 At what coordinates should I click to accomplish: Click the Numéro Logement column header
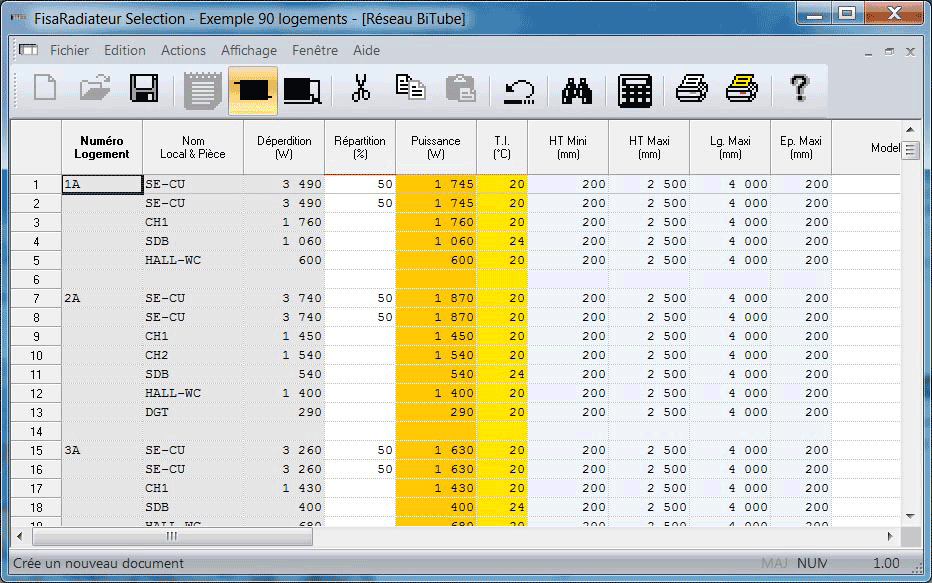click(102, 147)
